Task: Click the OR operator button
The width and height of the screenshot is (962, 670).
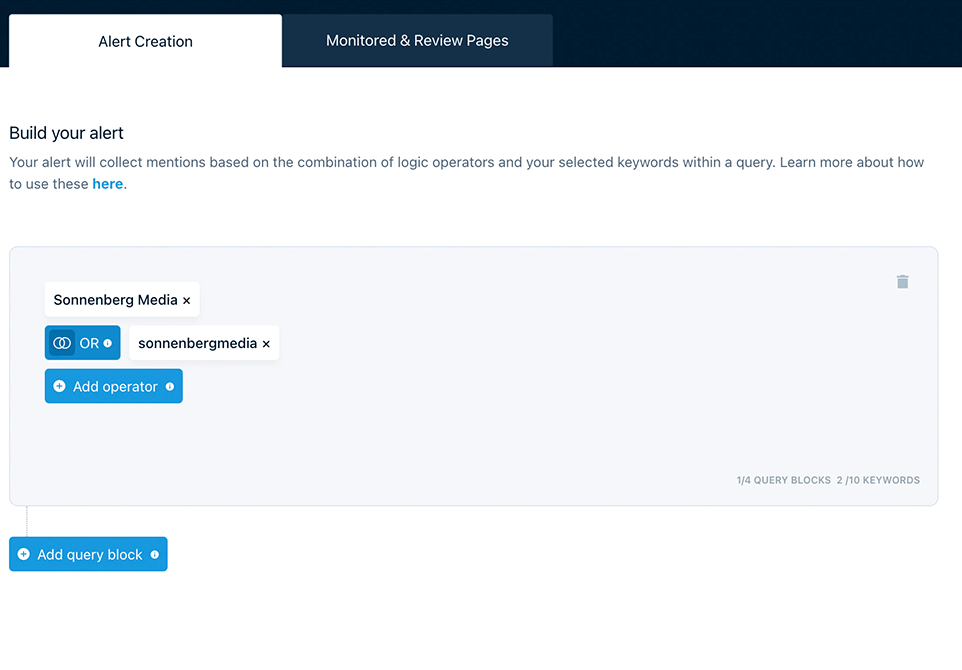Action: coord(82,343)
